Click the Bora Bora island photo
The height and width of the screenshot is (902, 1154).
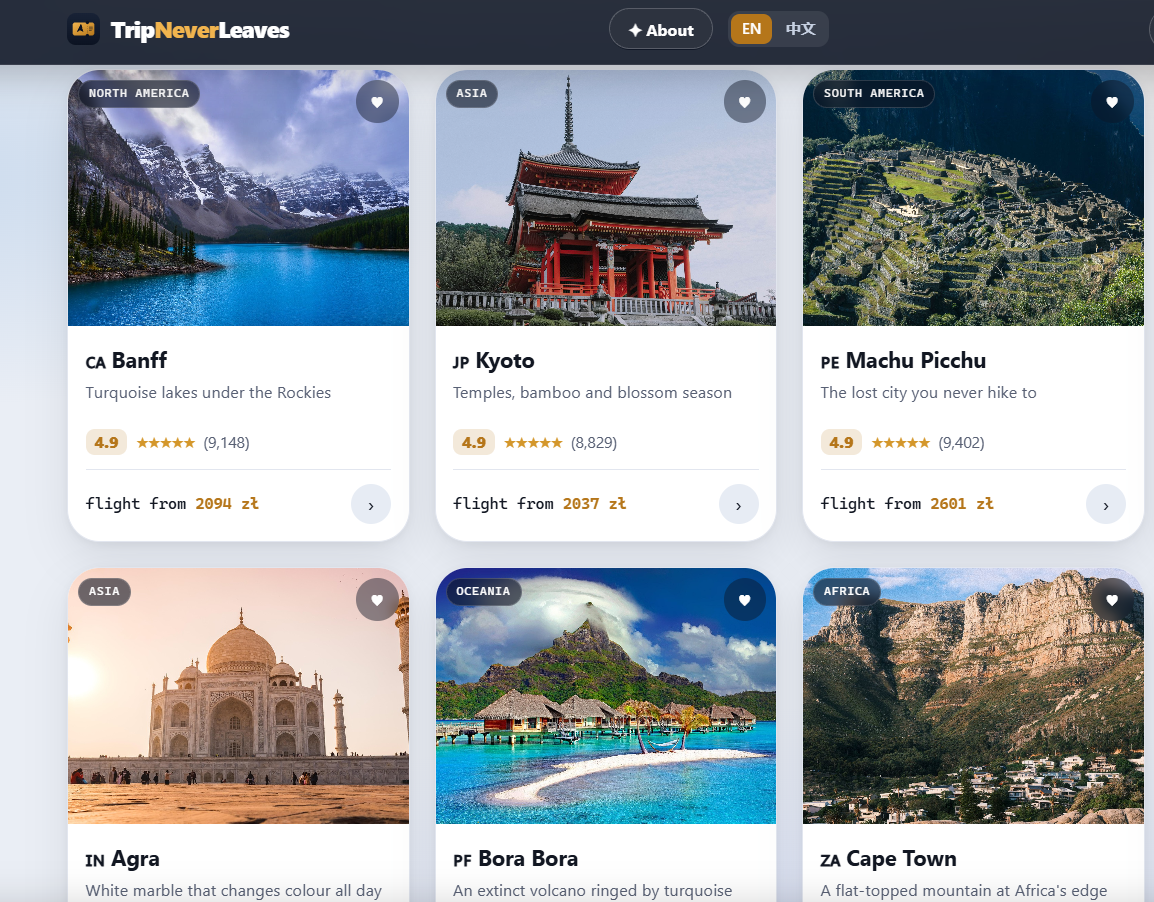pos(606,696)
